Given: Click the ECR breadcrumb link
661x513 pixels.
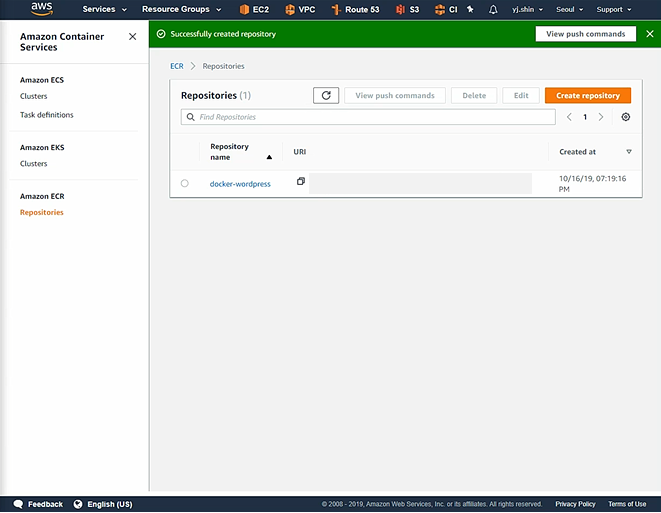Looking at the screenshot, I should 177,66.
